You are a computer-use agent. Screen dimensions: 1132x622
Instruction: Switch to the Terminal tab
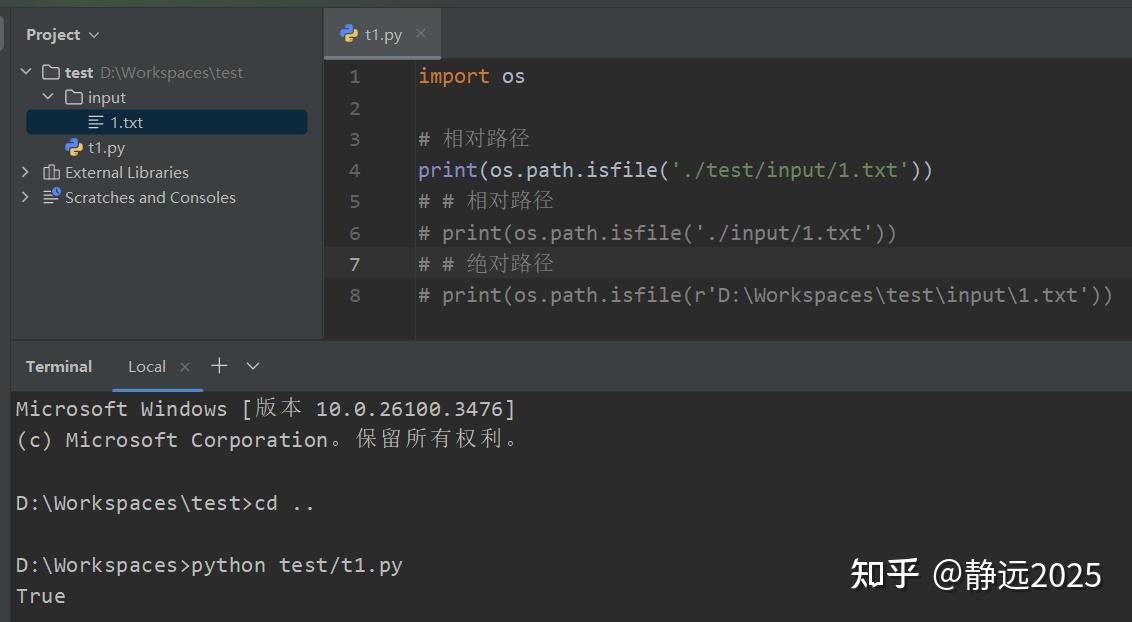(58, 366)
